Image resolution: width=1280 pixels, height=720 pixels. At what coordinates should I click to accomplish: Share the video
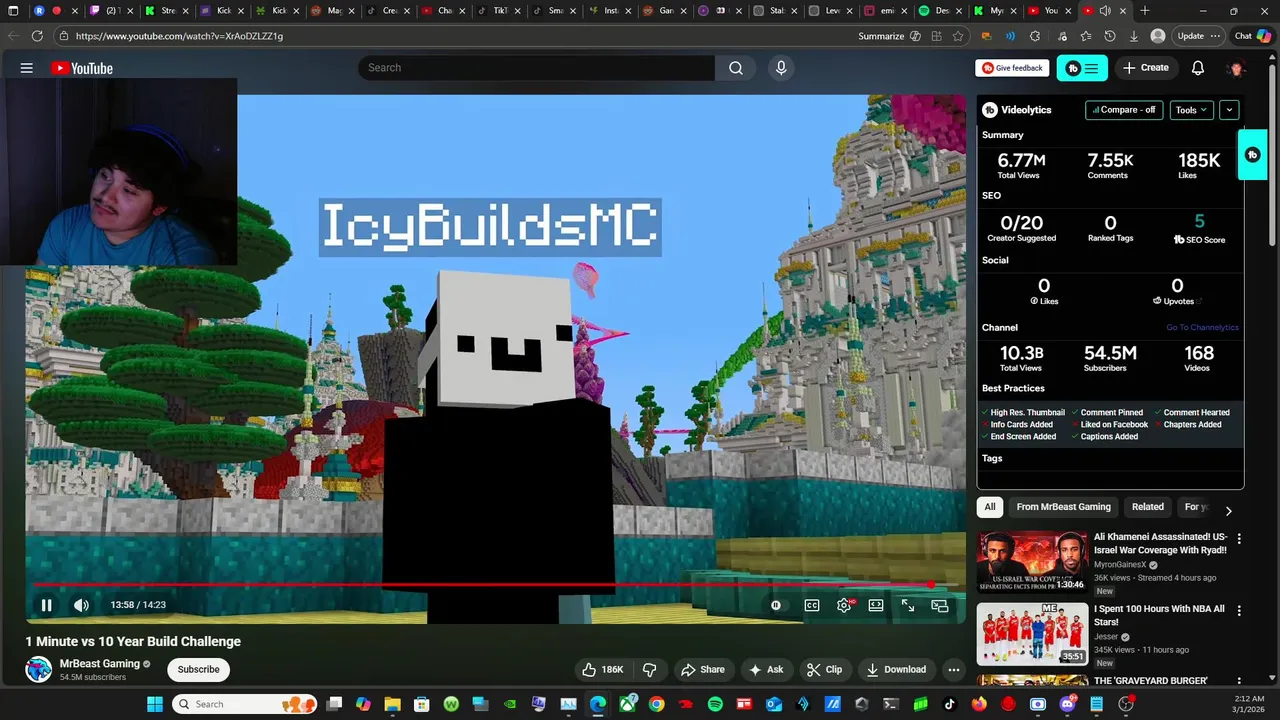[701, 669]
